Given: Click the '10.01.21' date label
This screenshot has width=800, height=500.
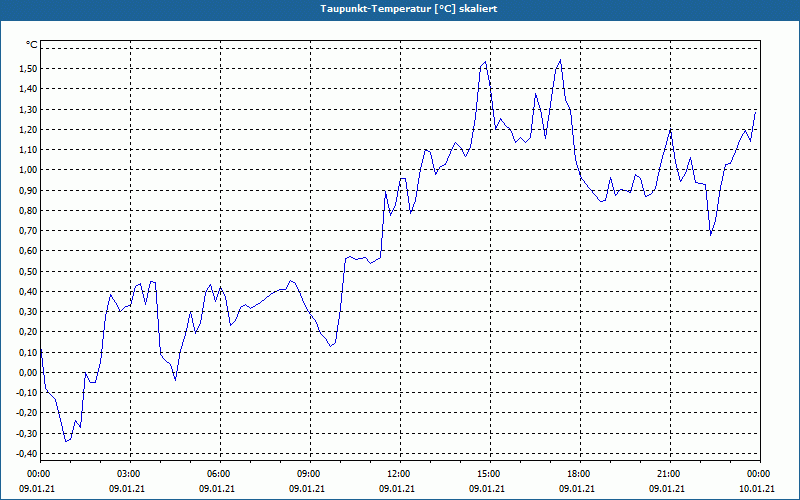Looking at the screenshot, I should tap(757, 489).
